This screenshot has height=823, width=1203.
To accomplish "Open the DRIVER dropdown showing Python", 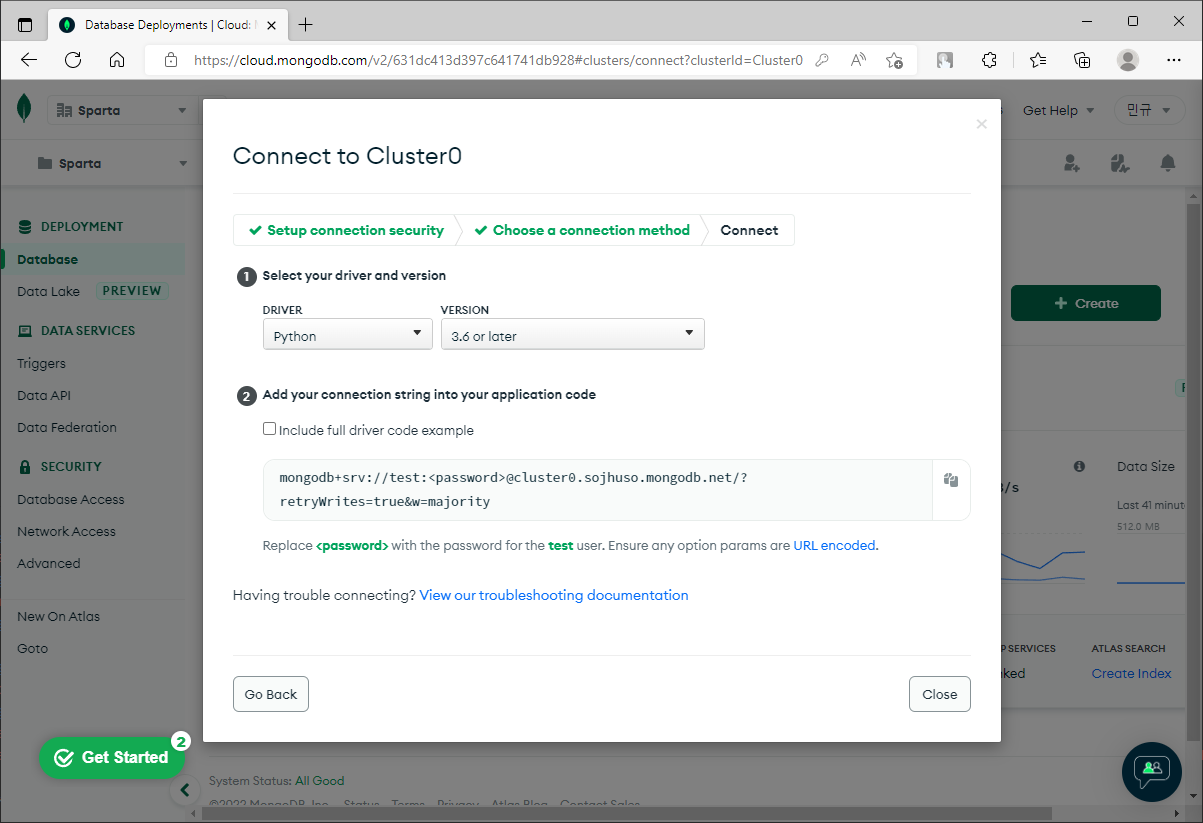I will pyautogui.click(x=348, y=335).
